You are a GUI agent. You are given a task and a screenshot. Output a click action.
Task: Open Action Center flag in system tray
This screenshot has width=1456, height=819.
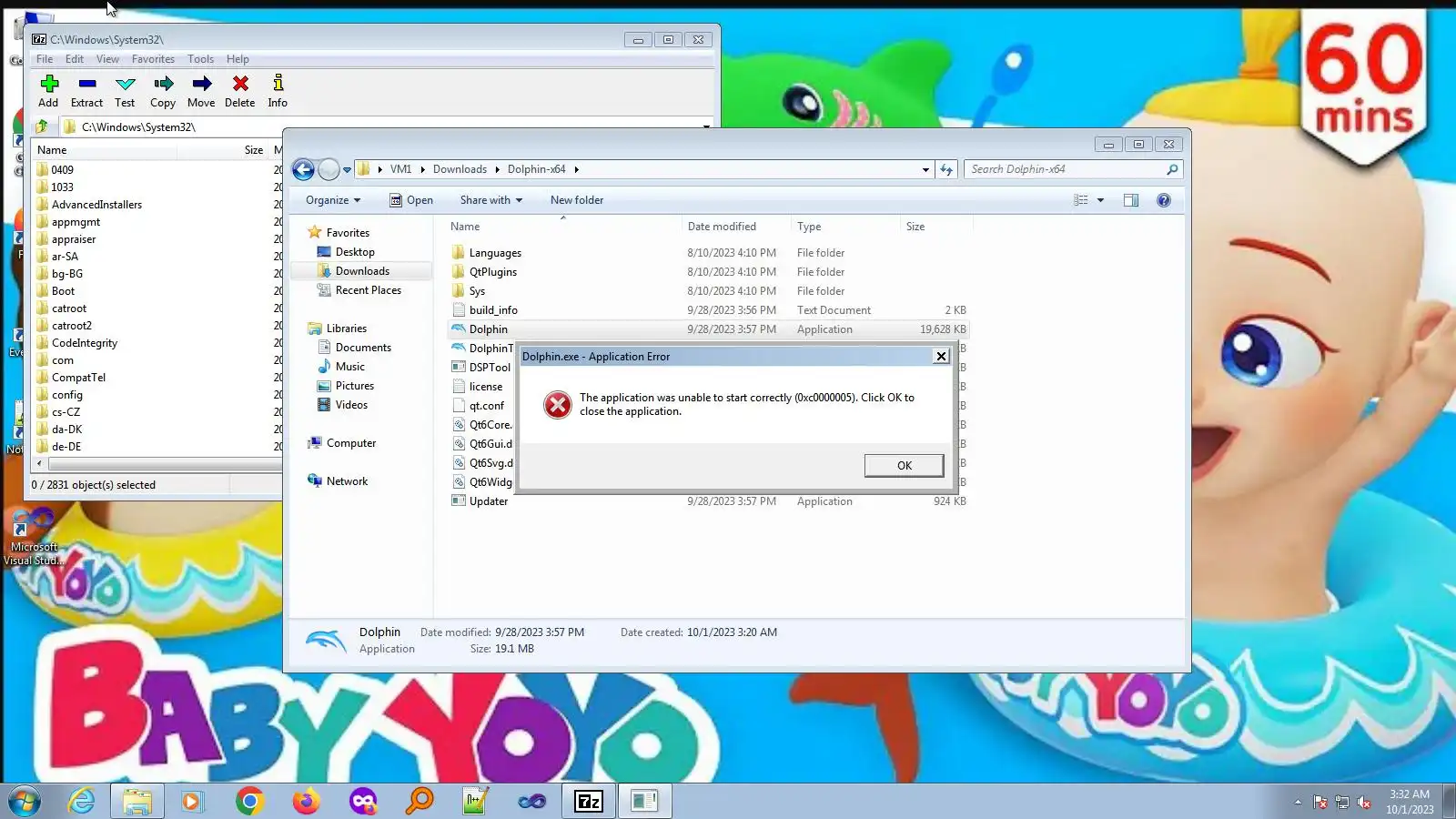pyautogui.click(x=1320, y=802)
